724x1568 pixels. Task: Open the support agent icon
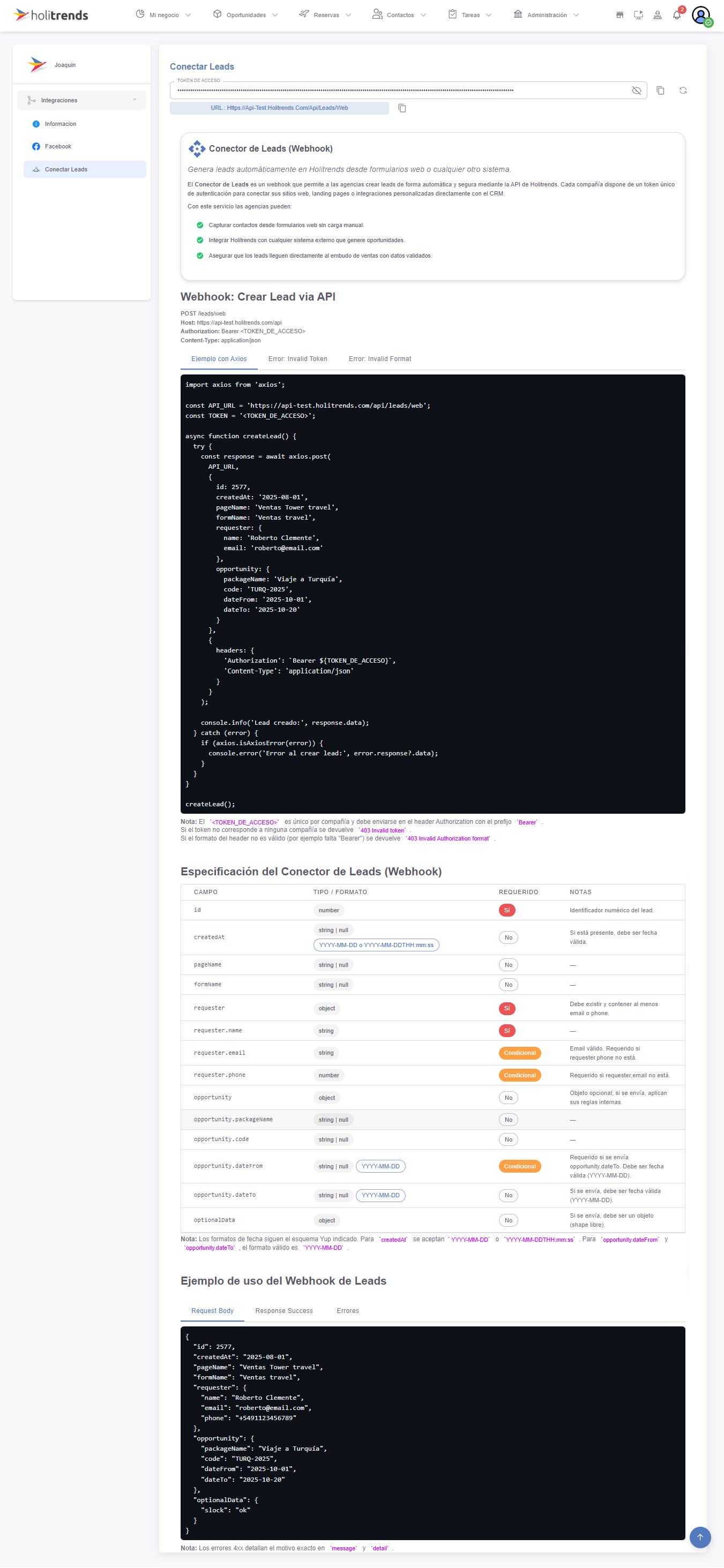(658, 14)
